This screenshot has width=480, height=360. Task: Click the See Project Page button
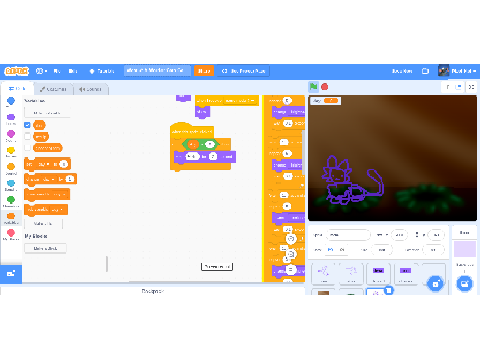tap(243, 71)
